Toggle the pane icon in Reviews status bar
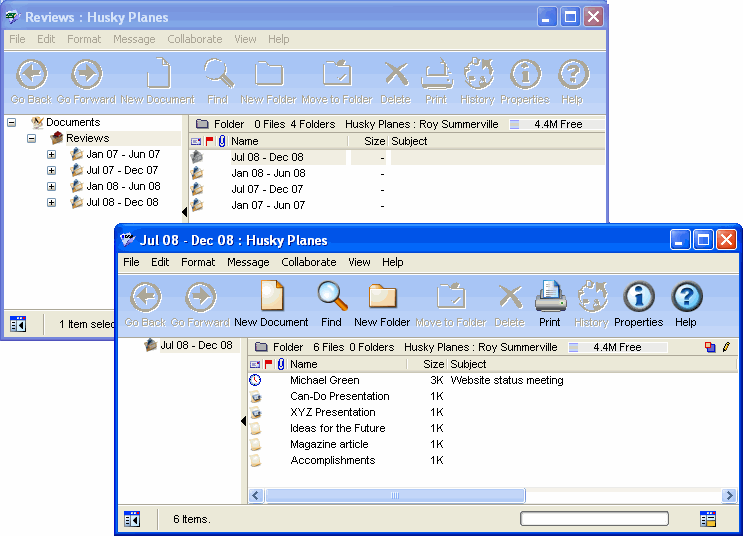Viewport: 743px width, 536px height. [18, 324]
